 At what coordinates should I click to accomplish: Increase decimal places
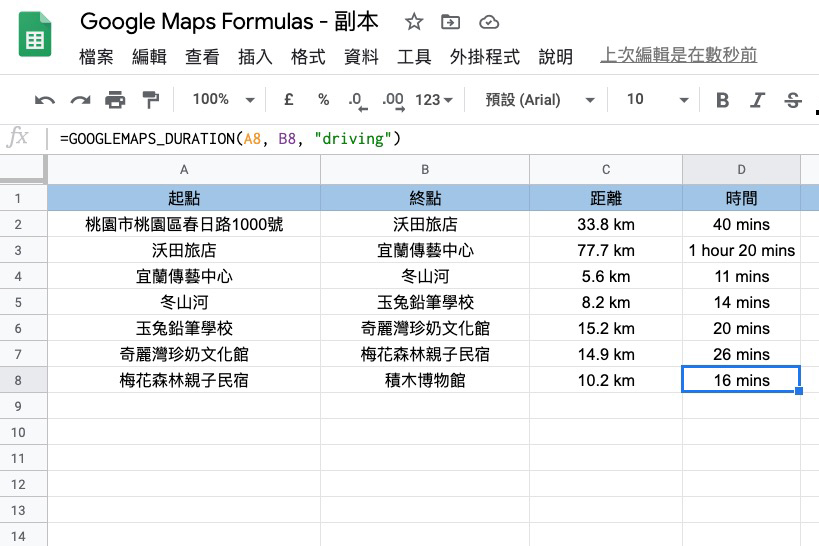tap(393, 100)
